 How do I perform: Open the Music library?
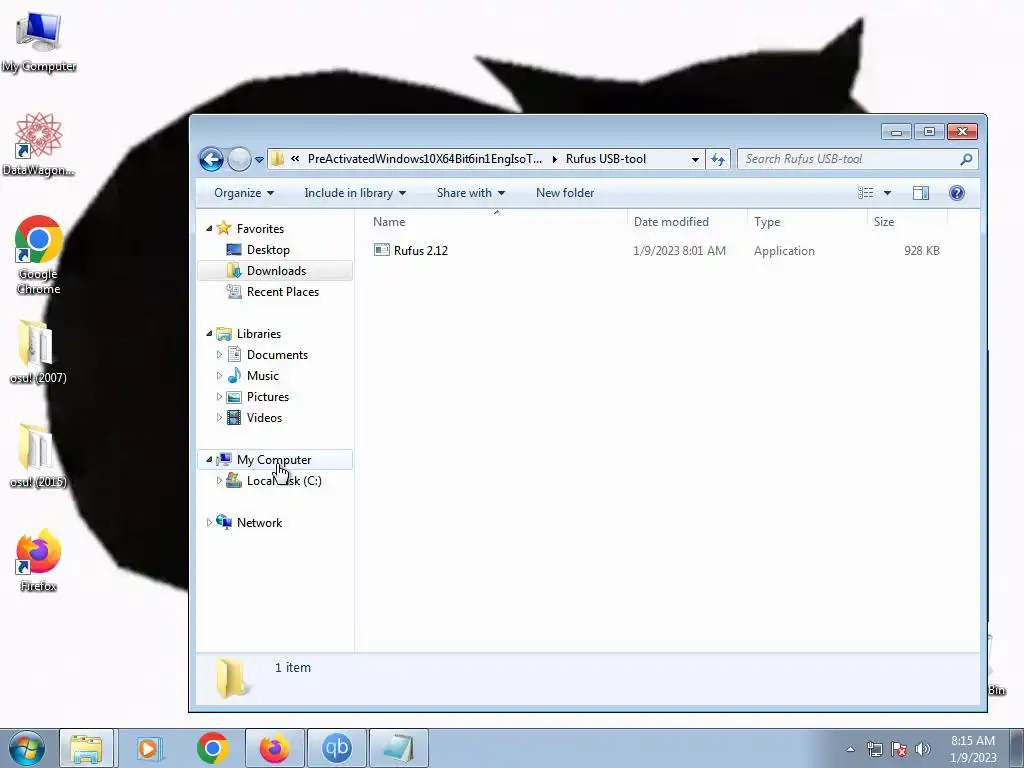click(263, 376)
